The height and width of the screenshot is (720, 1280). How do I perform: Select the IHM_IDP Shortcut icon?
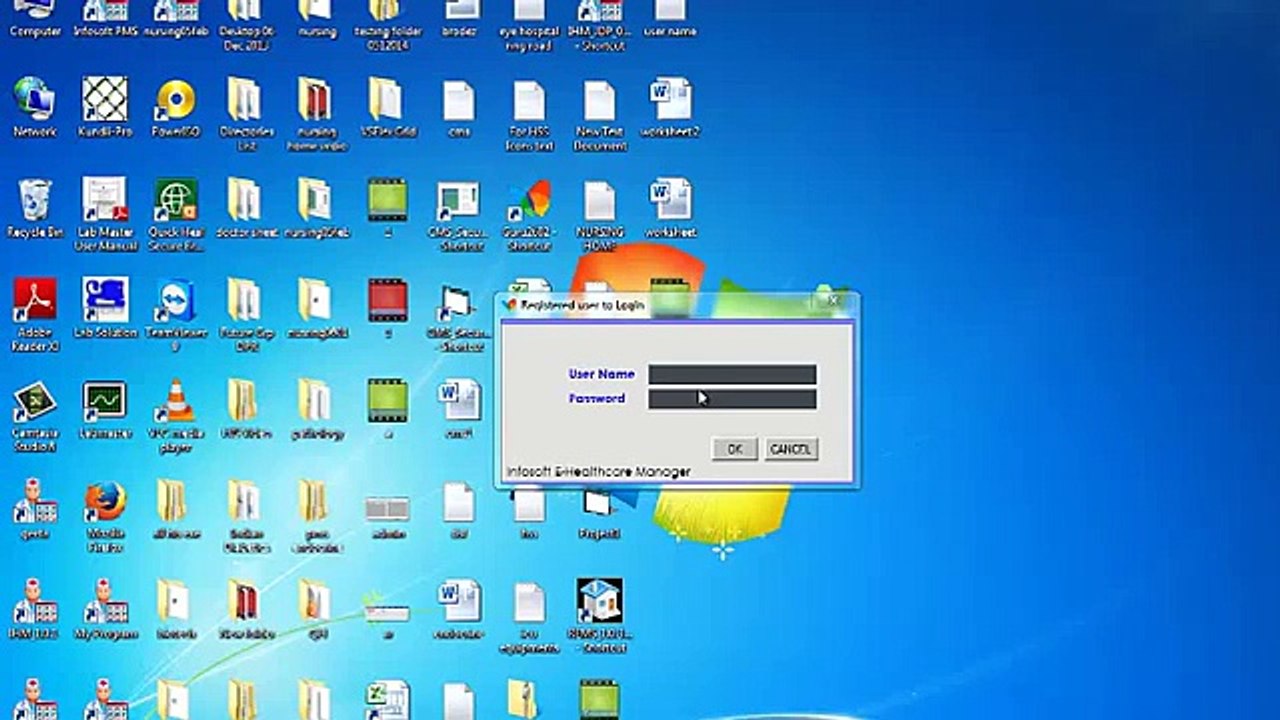tap(600, 24)
